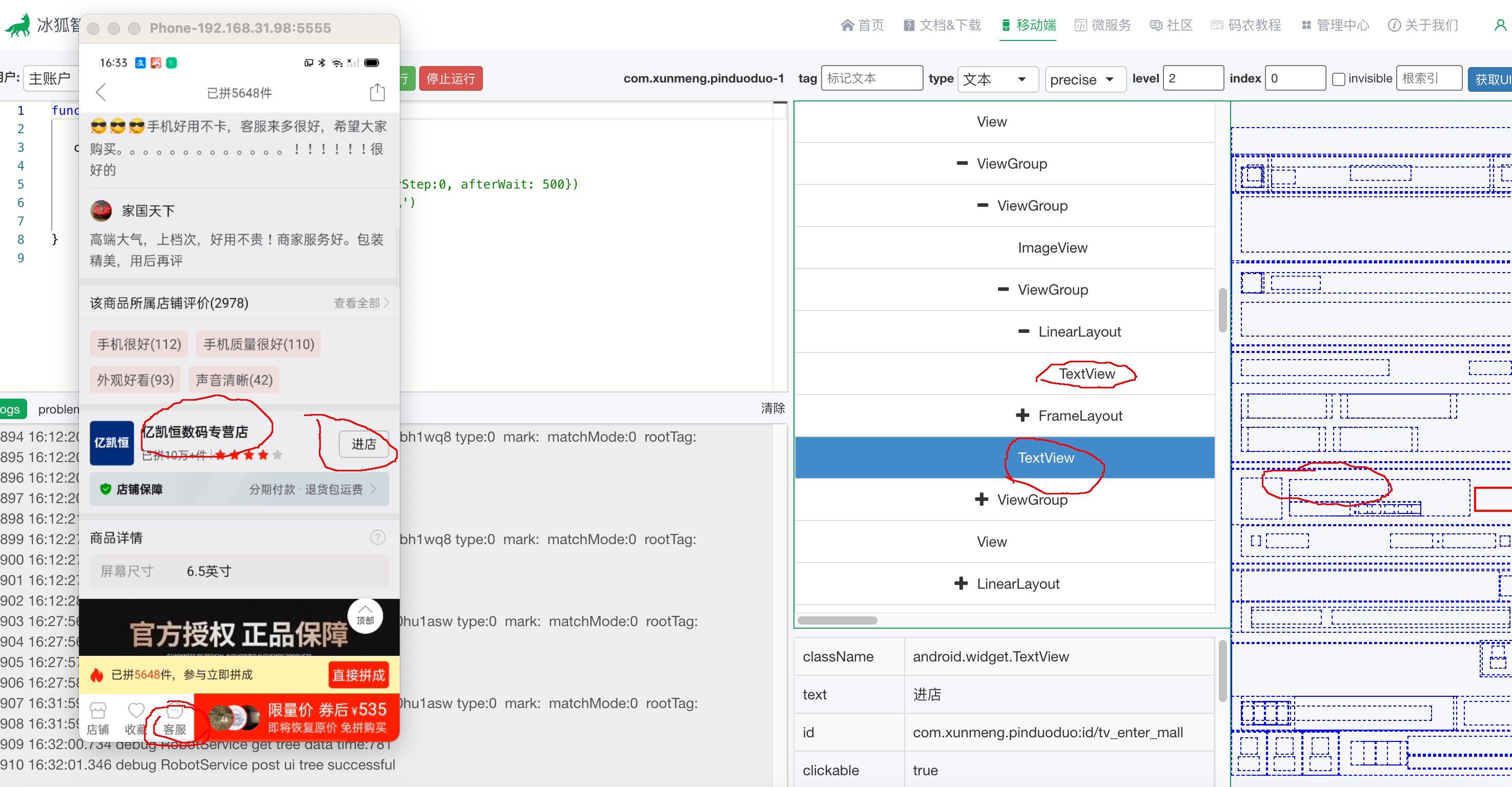Click the properties panel vertical scrollbar
Viewport: 1512px width, 787px height.
(1222, 670)
